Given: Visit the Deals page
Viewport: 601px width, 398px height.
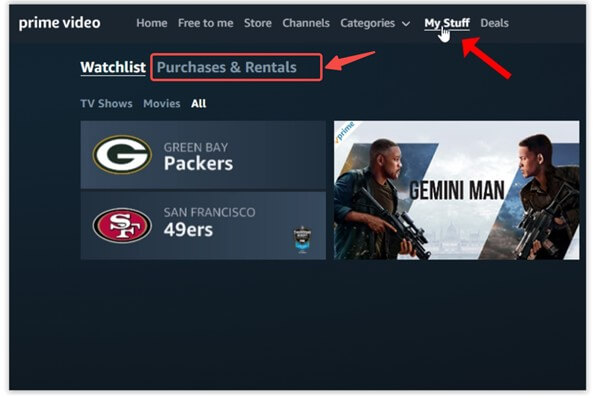Looking at the screenshot, I should point(494,23).
